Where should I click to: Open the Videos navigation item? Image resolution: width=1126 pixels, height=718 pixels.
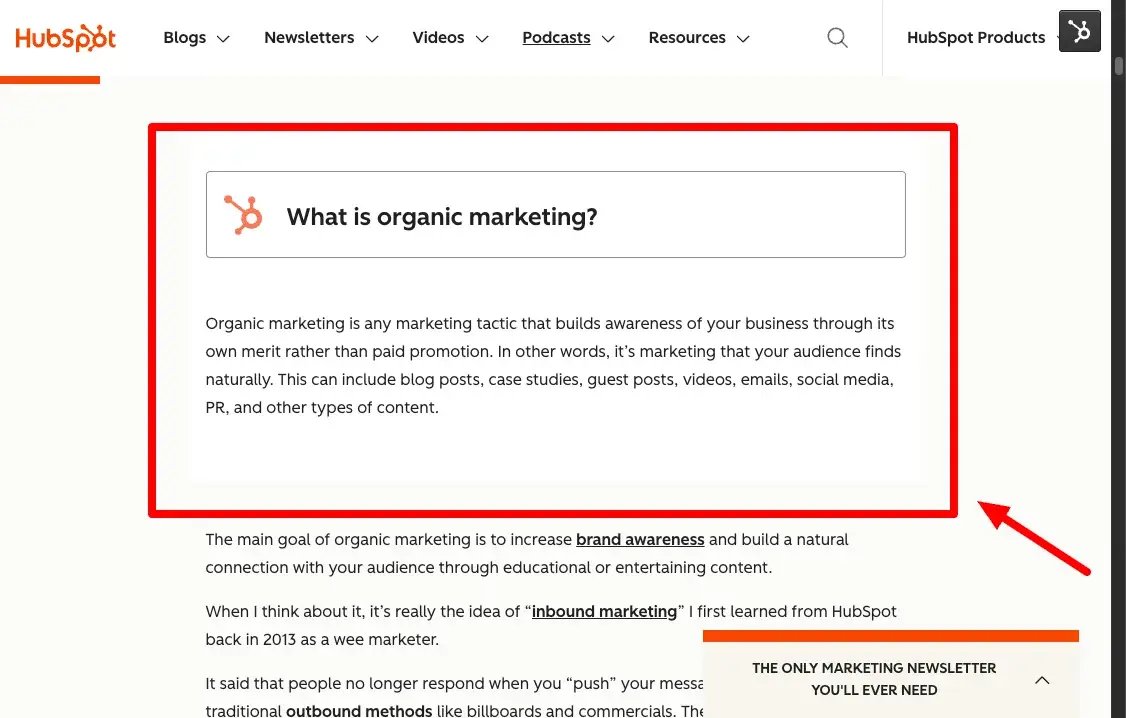click(438, 37)
